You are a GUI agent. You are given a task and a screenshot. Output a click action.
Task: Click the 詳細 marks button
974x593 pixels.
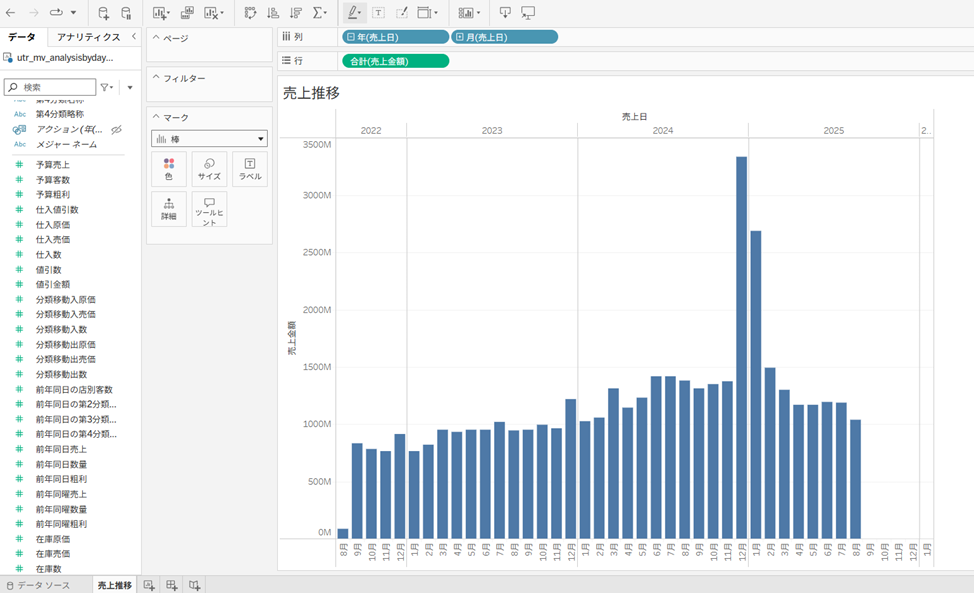click(x=169, y=209)
